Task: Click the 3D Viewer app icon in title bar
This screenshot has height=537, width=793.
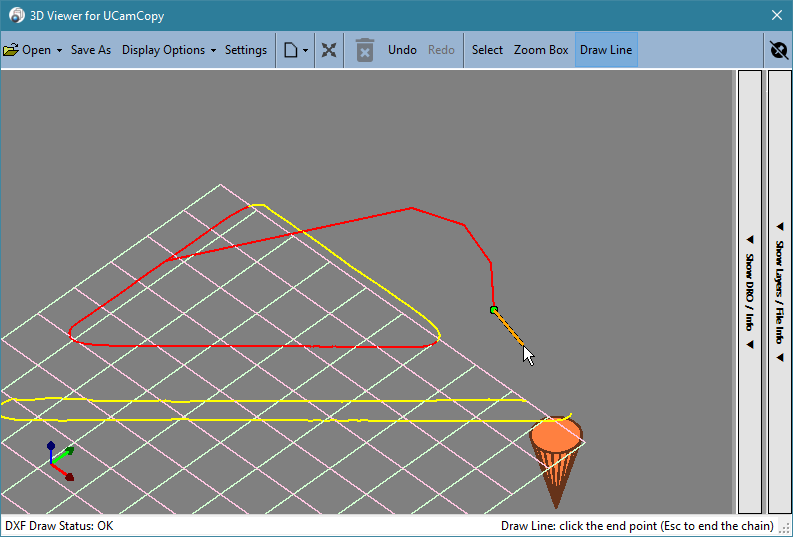Action: (17, 15)
